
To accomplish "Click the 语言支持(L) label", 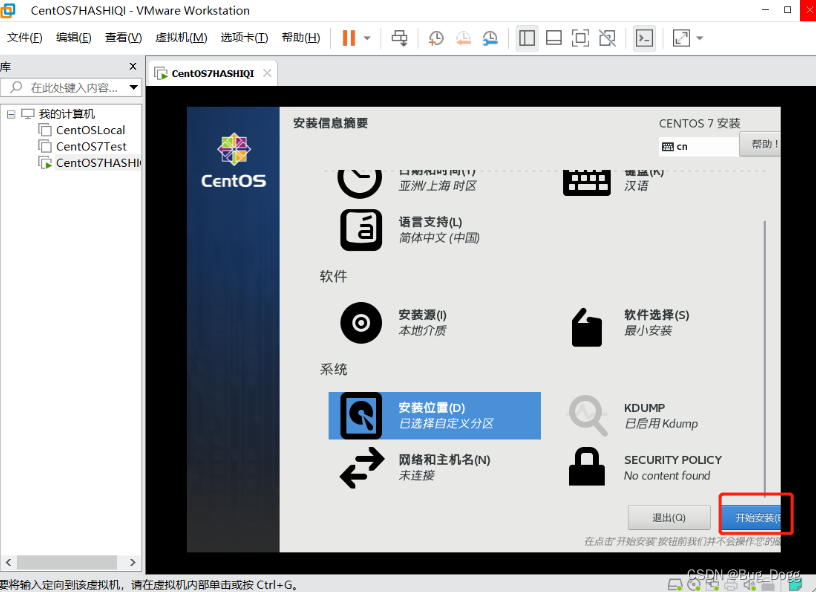I will click(x=430, y=222).
